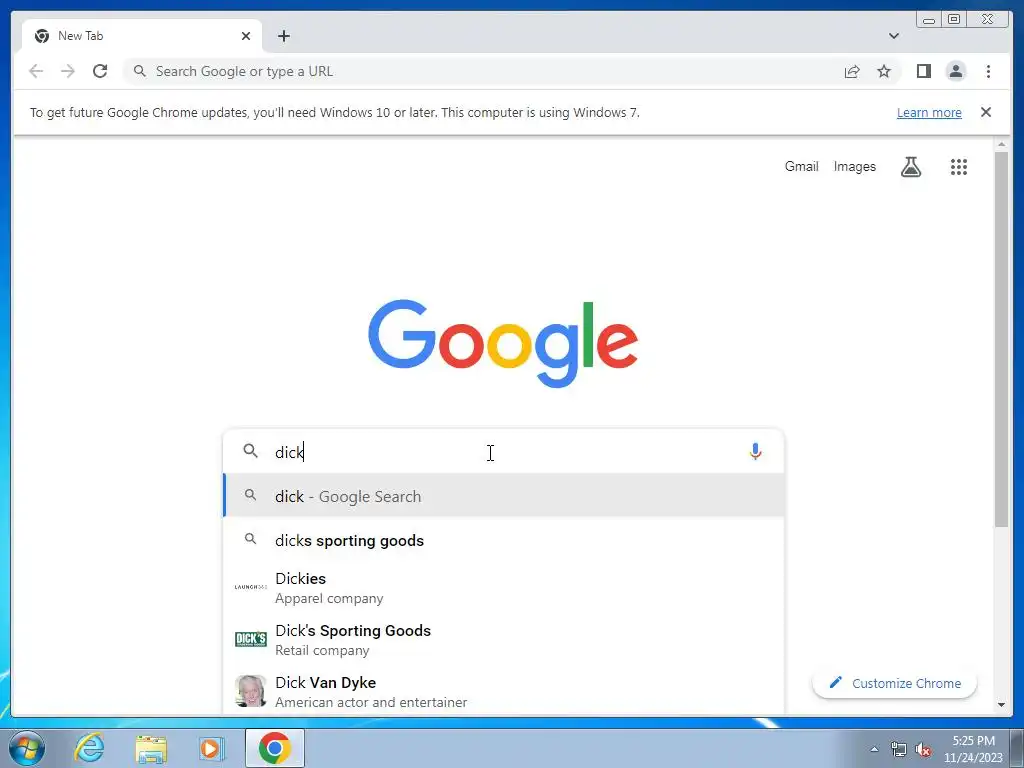This screenshot has height=768, width=1024.
Task: Bookmark this tab with the star icon
Action: tap(884, 71)
